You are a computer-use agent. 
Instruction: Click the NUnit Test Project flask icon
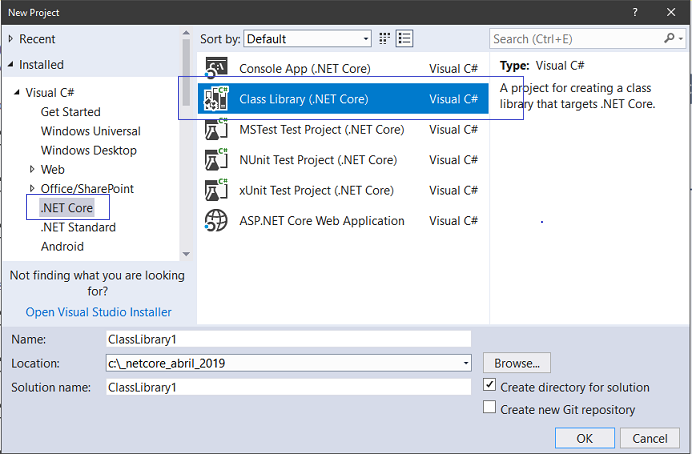point(216,160)
